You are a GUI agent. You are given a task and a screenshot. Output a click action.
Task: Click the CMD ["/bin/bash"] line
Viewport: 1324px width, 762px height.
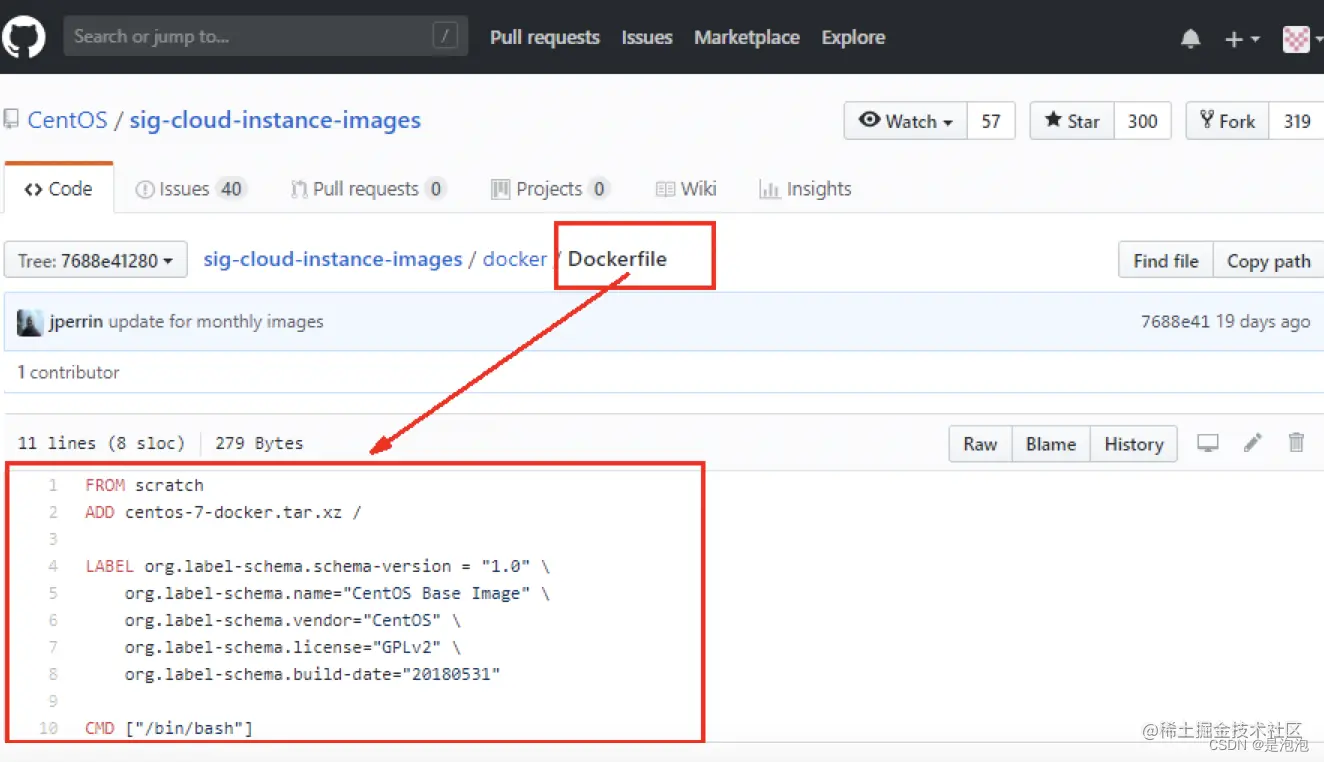[169, 728]
